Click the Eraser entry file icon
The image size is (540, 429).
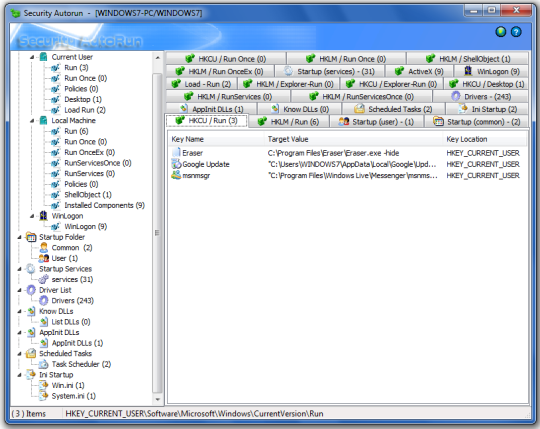[x=176, y=153]
